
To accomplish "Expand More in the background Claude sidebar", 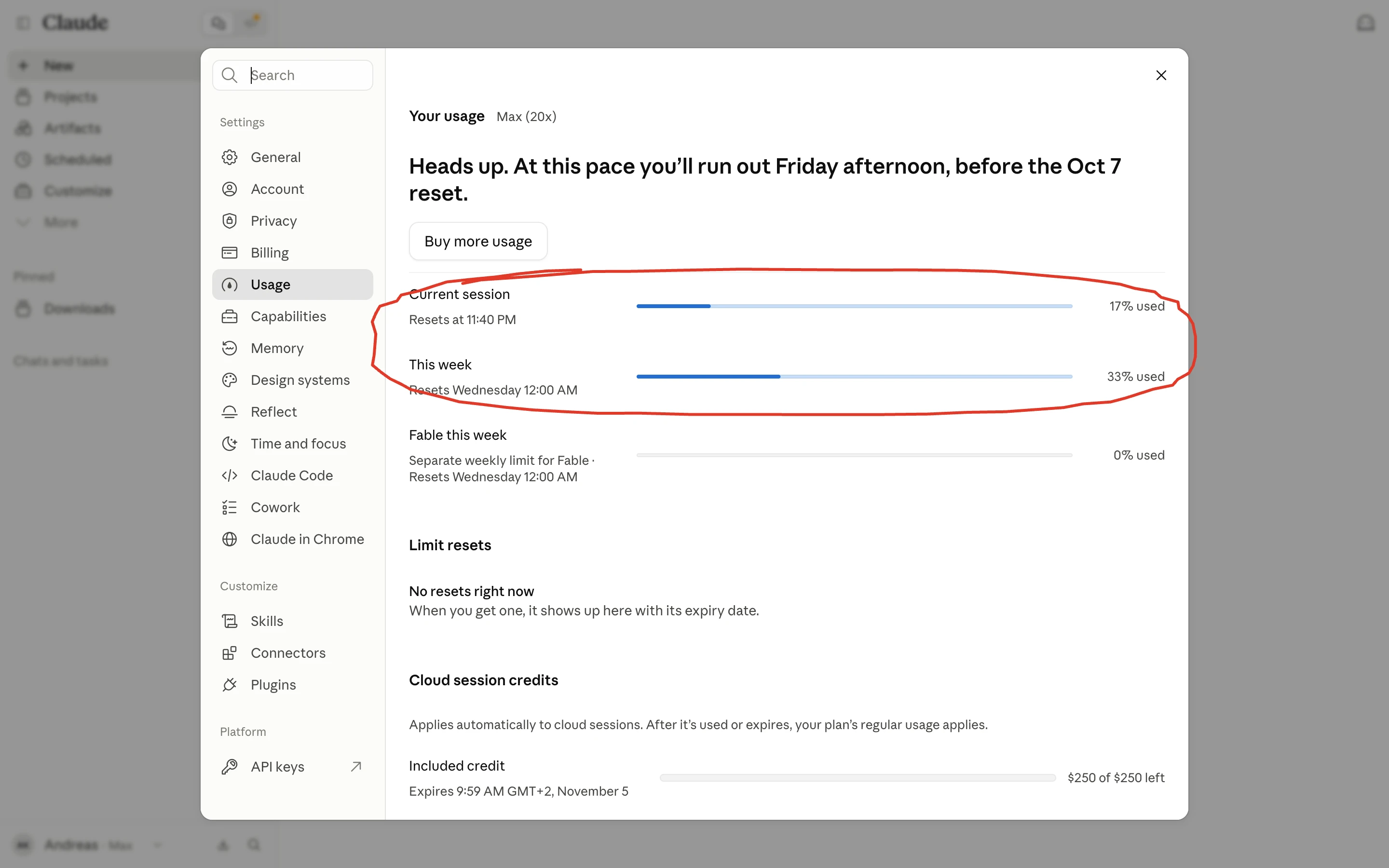I will coord(61,222).
